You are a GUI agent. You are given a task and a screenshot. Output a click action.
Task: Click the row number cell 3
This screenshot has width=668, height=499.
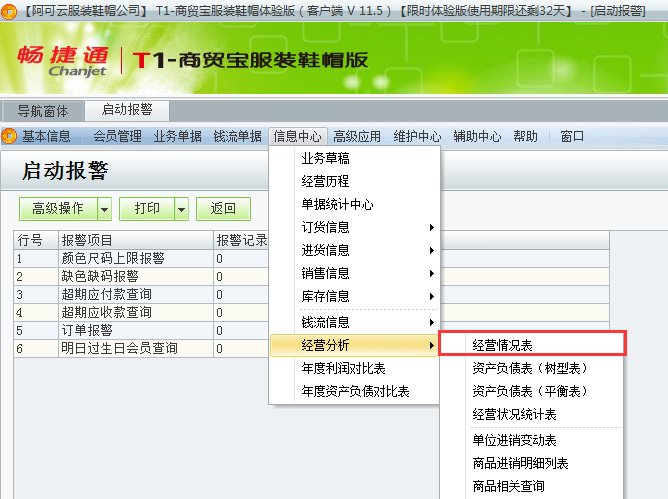(36, 294)
